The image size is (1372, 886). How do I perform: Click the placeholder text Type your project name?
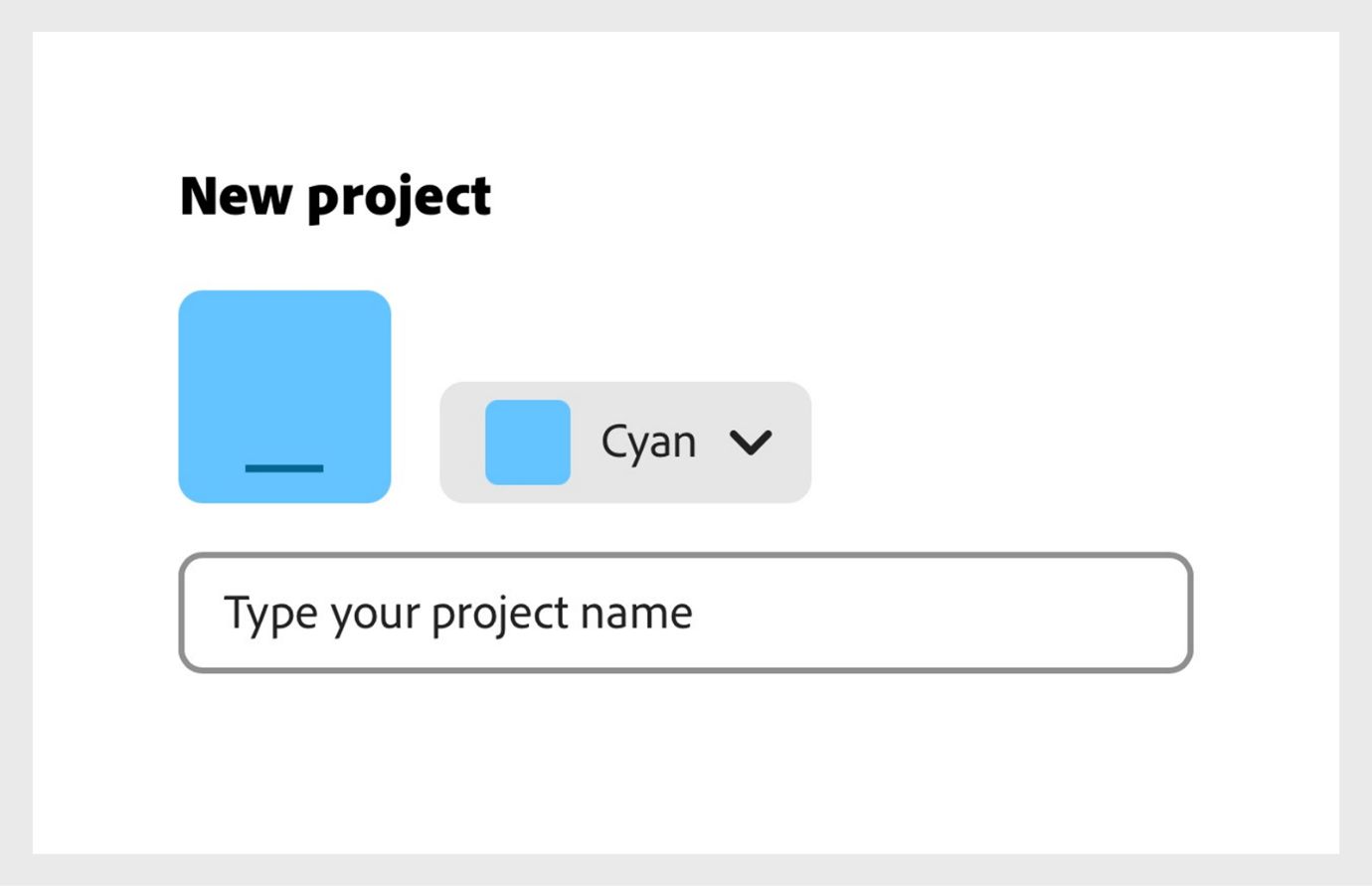tap(459, 613)
